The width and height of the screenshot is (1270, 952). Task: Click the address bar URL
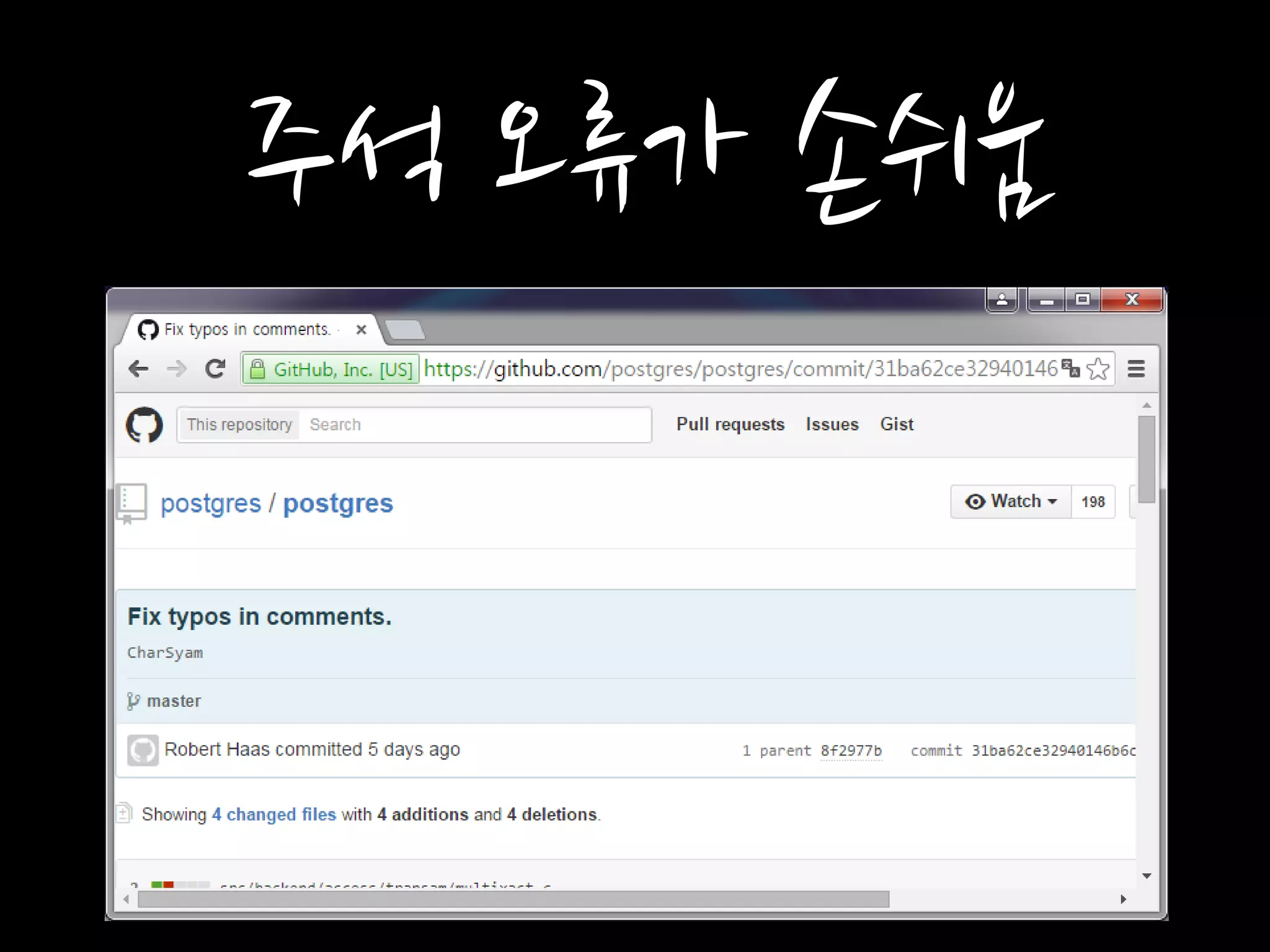pos(740,369)
